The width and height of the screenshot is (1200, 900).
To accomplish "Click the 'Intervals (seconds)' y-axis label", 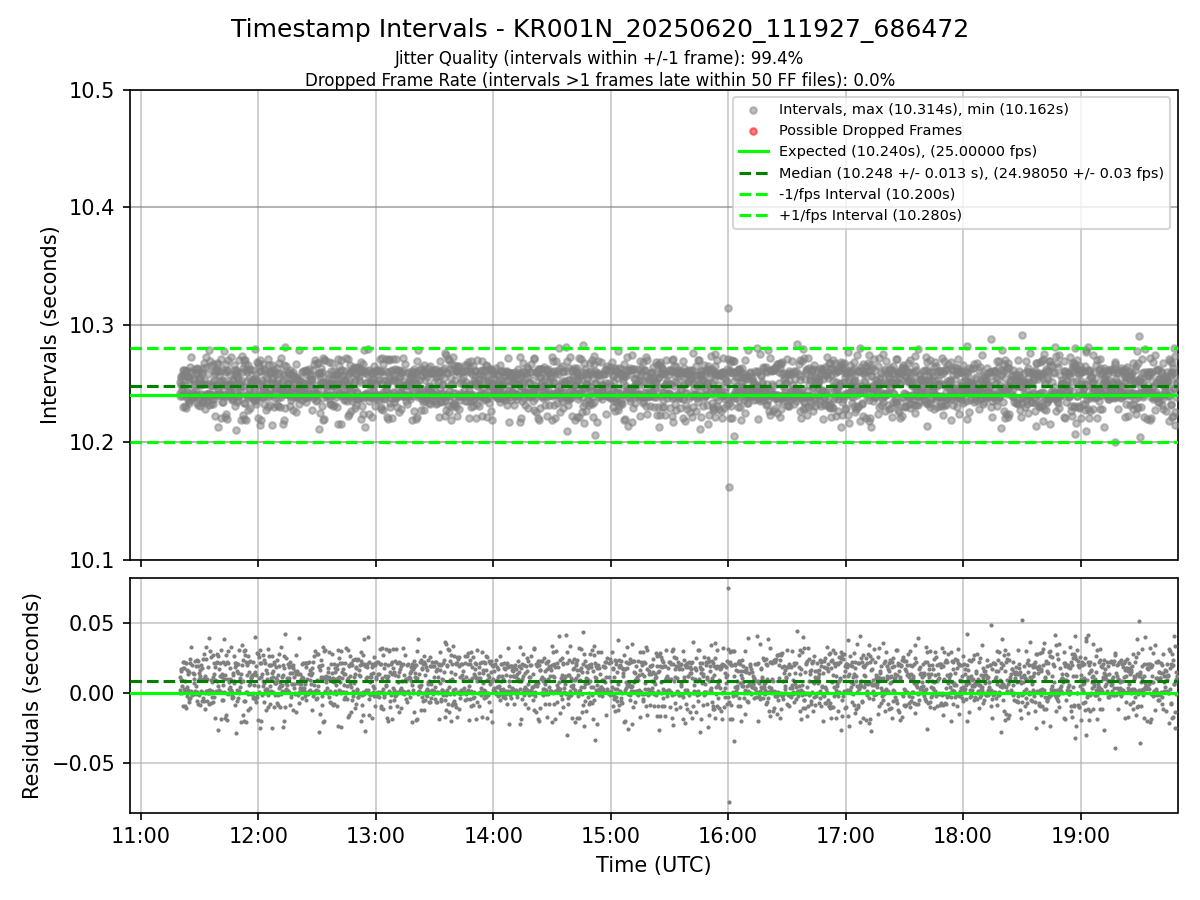I will (50, 325).
